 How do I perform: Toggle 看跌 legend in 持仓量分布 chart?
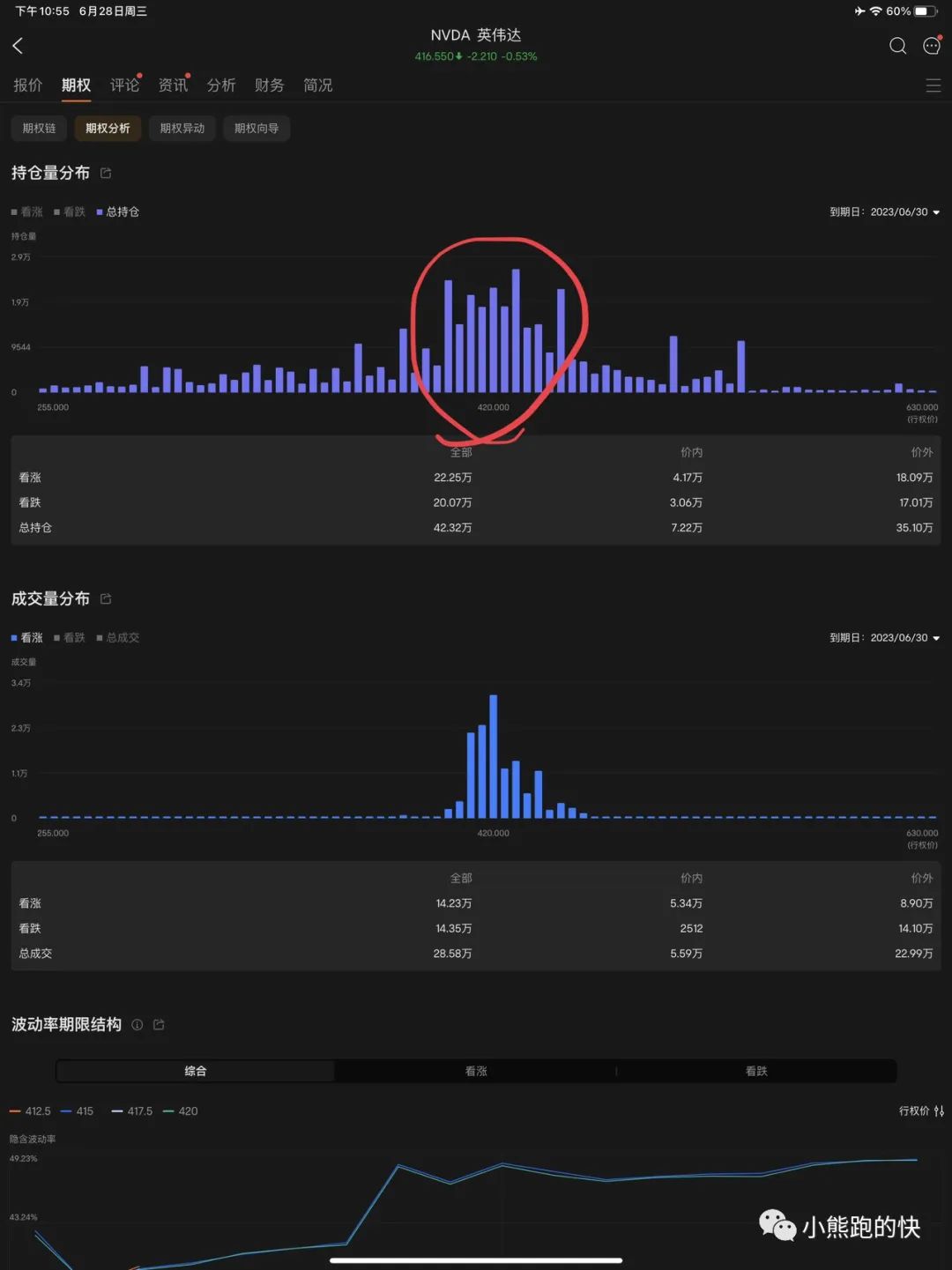pyautogui.click(x=70, y=212)
